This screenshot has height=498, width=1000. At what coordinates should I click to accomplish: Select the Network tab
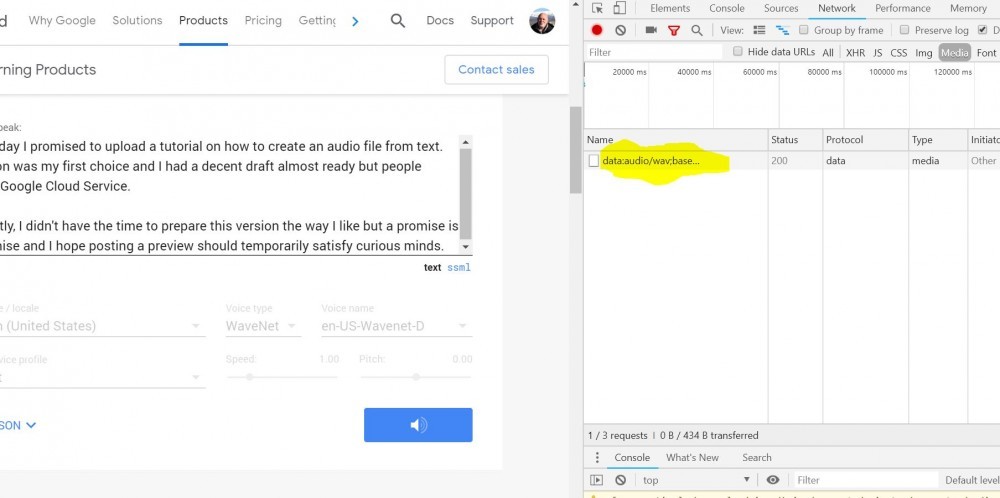coord(837,8)
